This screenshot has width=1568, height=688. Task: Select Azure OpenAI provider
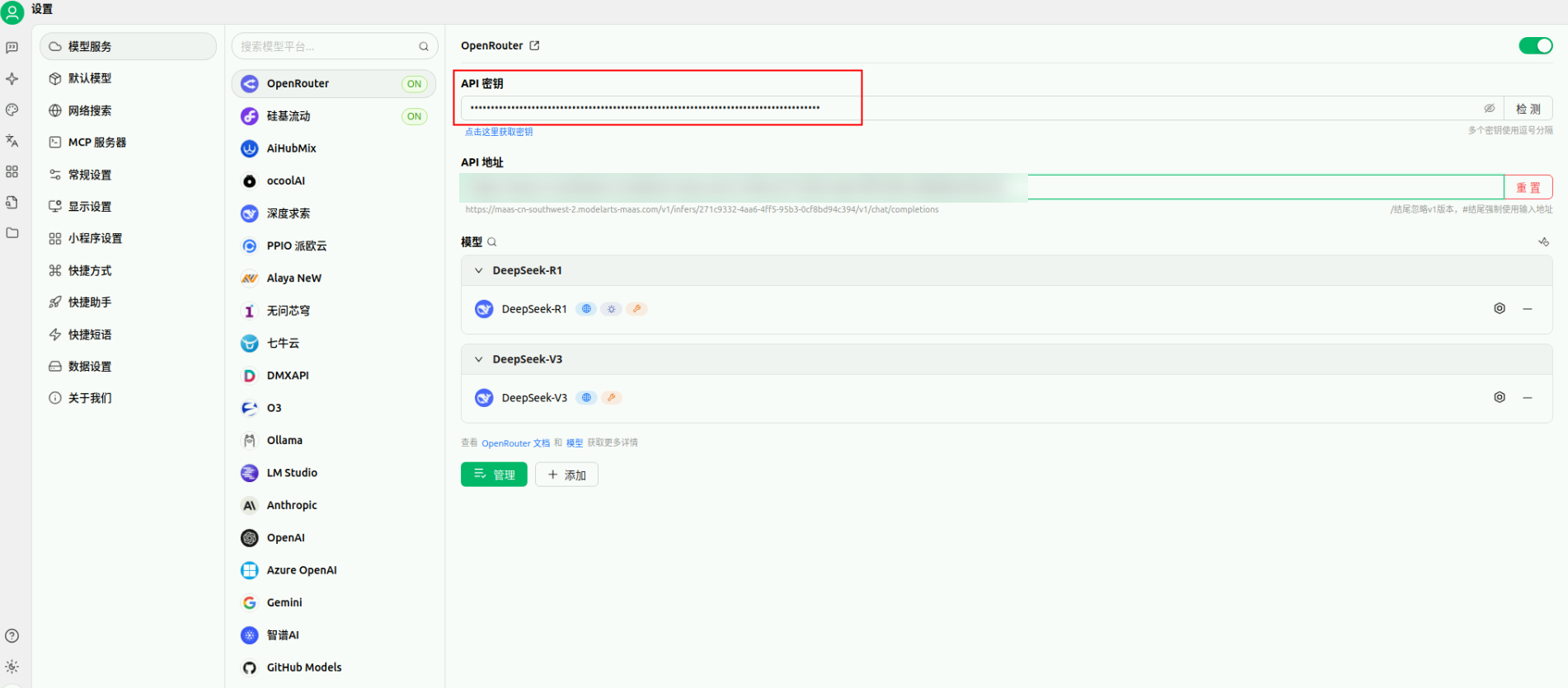333,570
